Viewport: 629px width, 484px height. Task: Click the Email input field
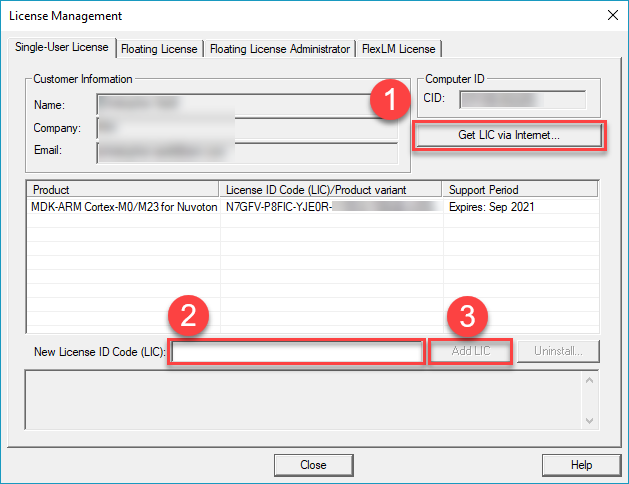[x=247, y=153]
